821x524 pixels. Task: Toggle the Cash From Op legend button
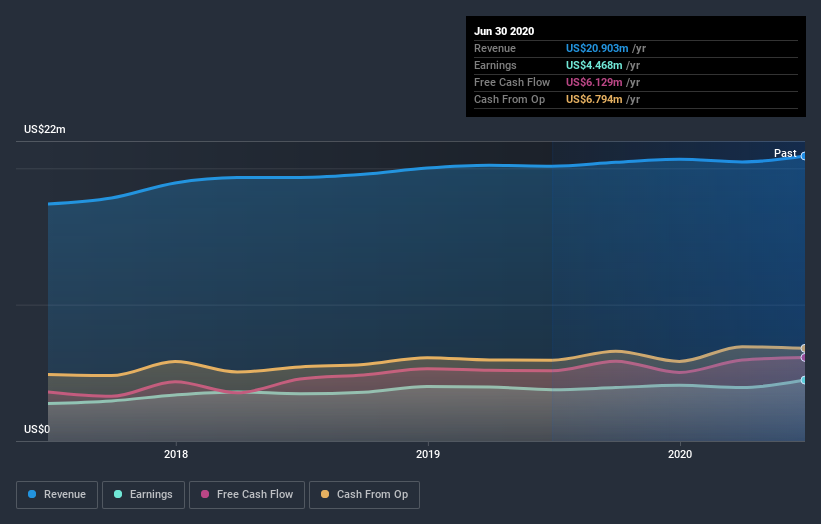pos(364,495)
